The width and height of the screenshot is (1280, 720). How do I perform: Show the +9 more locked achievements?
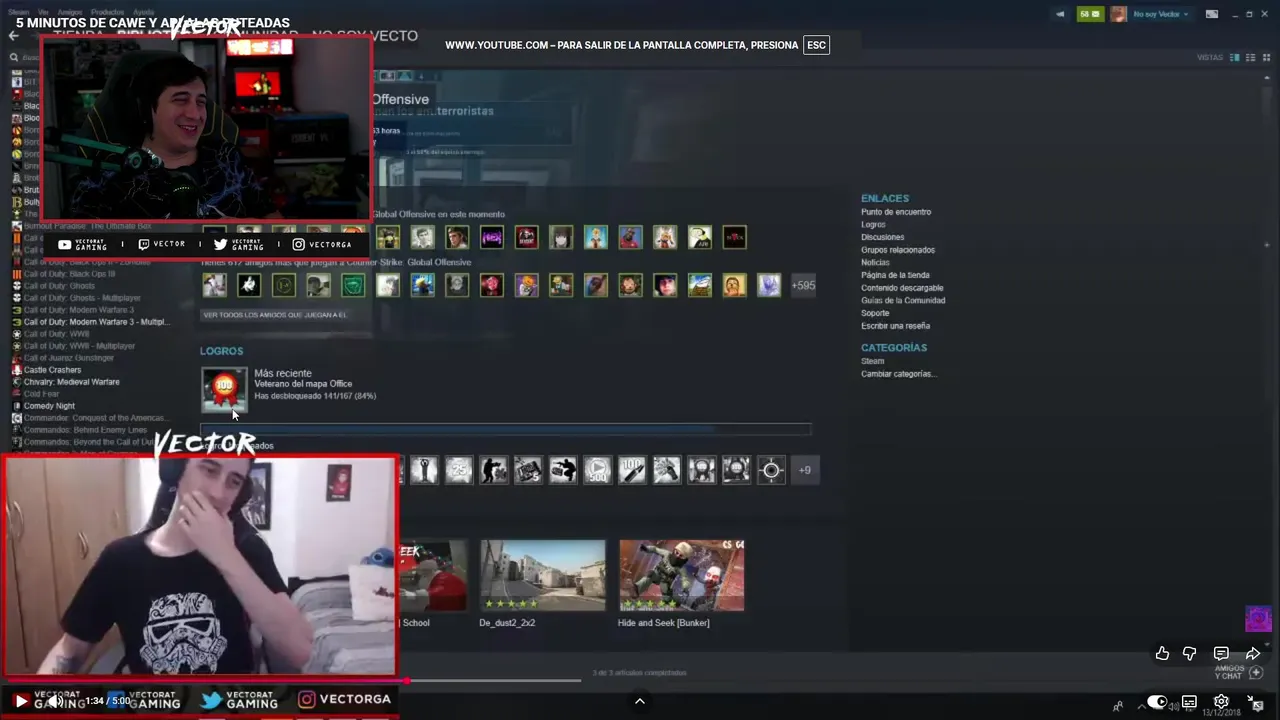pos(805,470)
